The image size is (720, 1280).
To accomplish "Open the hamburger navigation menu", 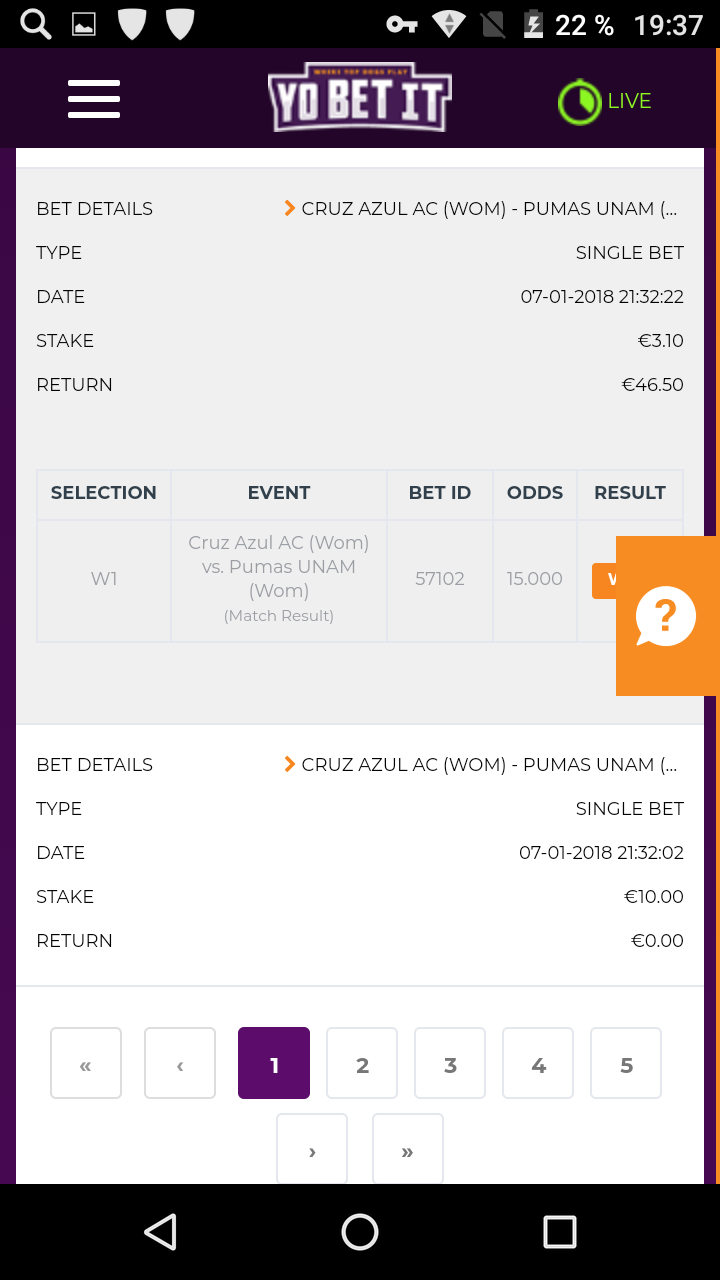I will pos(94,99).
